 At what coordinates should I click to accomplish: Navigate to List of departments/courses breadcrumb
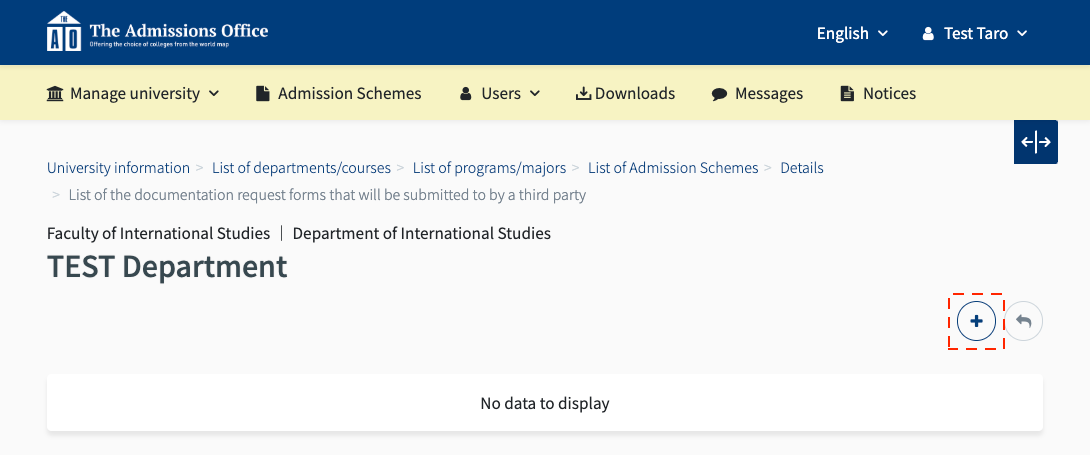tap(301, 168)
